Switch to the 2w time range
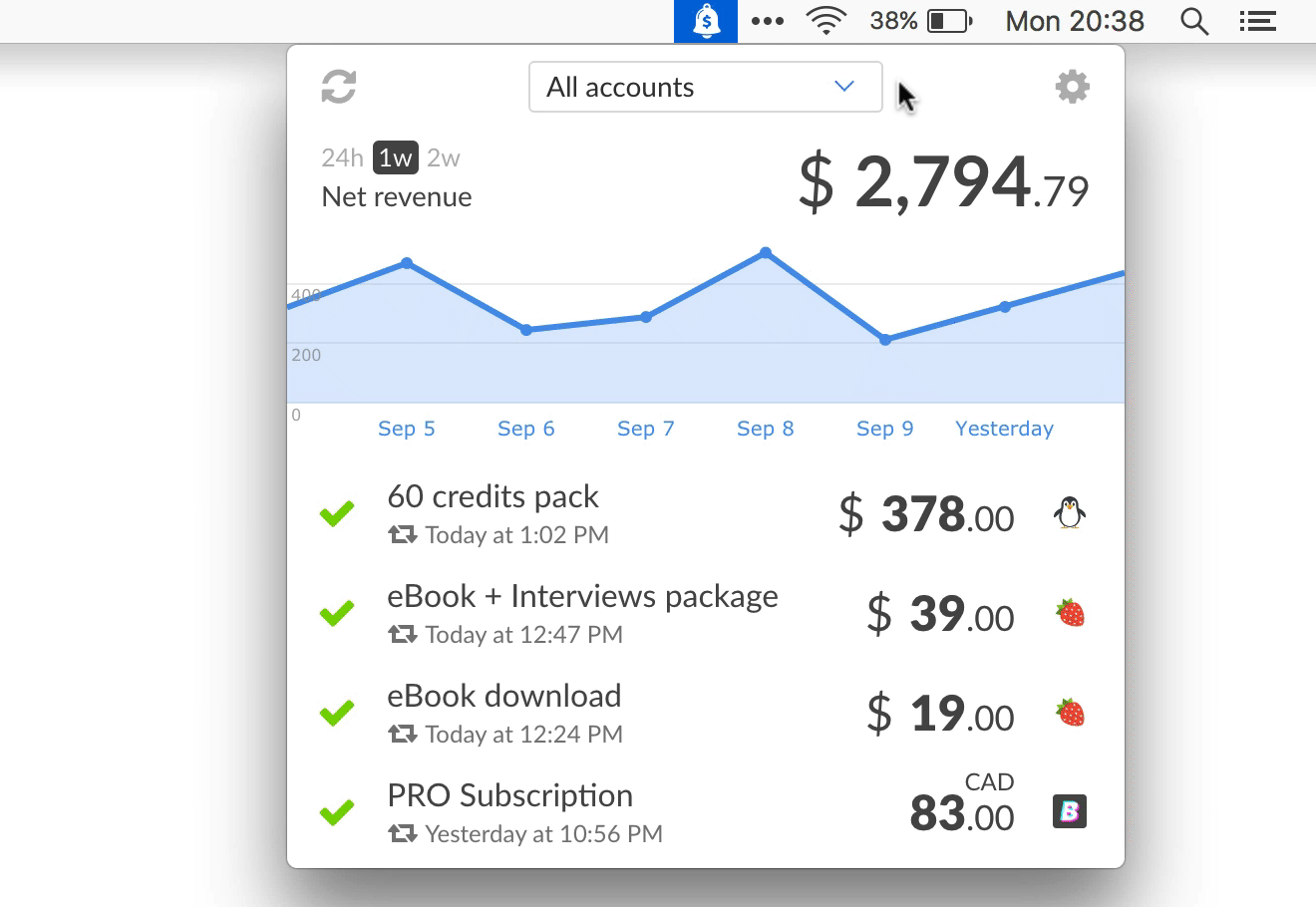This screenshot has width=1316, height=907. [x=444, y=157]
